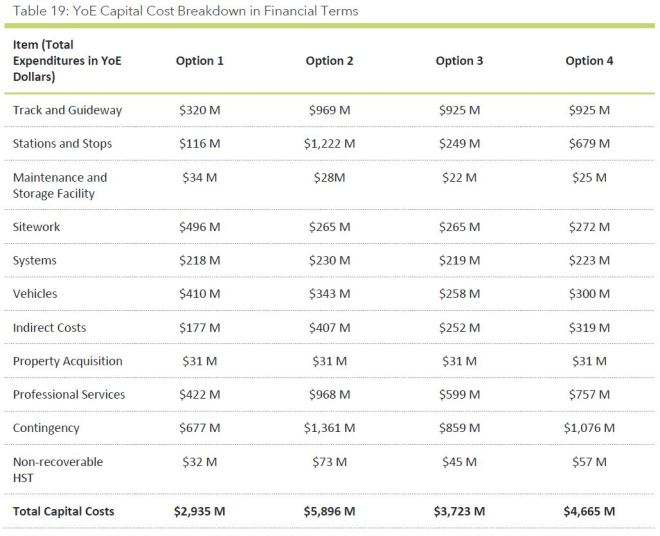Click the $1,222 M Stations and Stops cell
The image size is (660, 536).
(330, 144)
